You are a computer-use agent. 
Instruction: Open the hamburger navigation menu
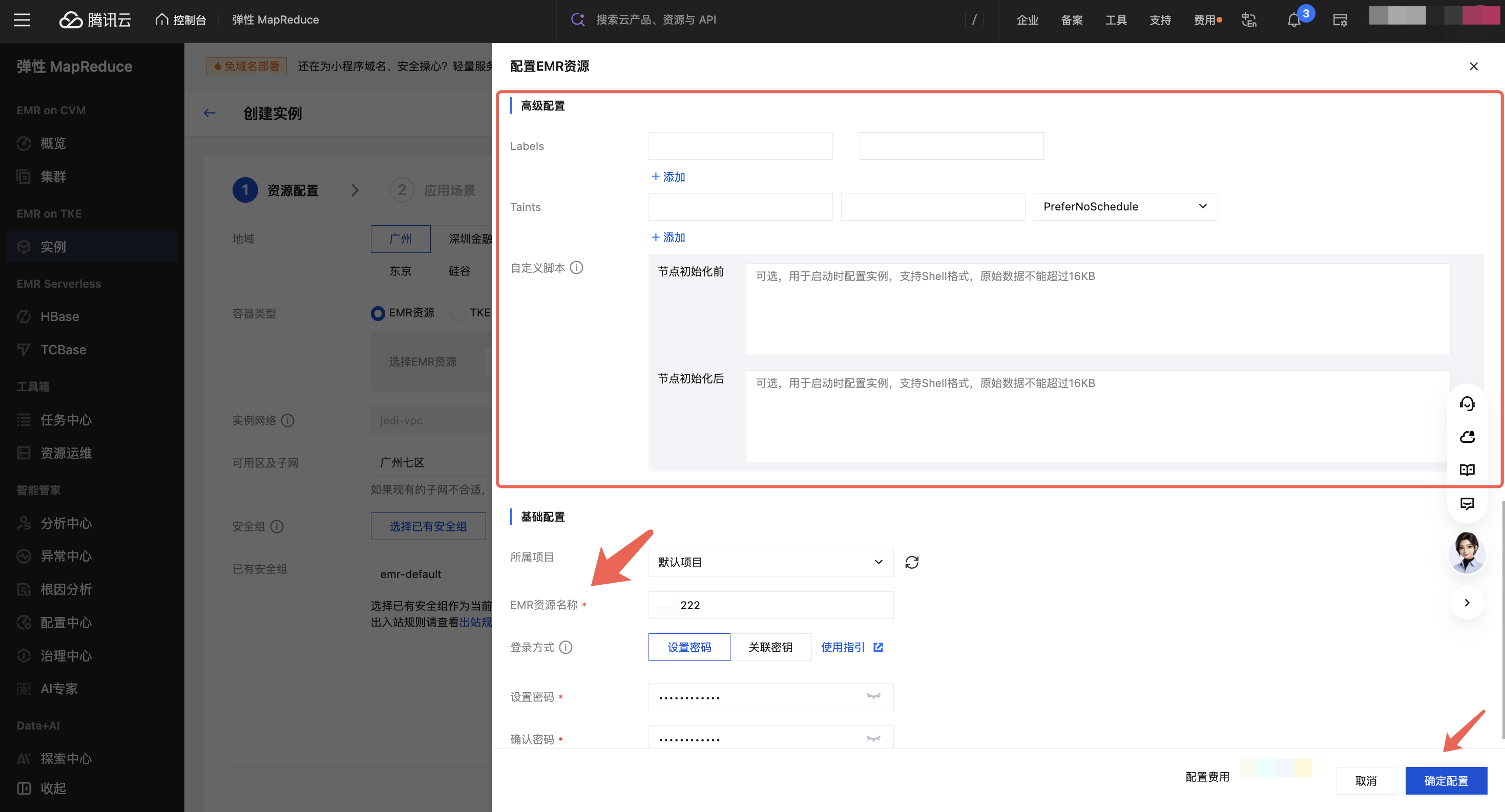pyautogui.click(x=22, y=20)
